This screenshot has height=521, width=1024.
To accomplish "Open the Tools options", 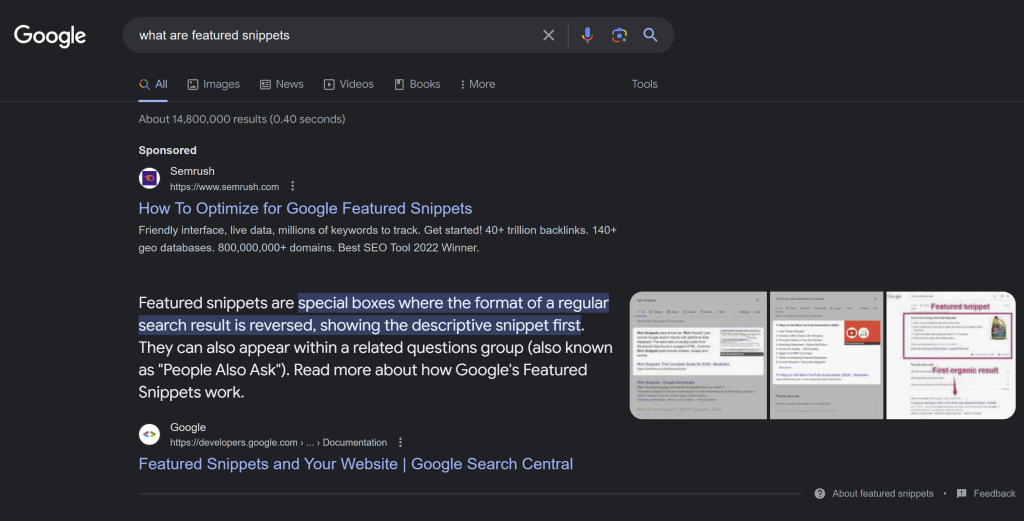I will point(644,84).
